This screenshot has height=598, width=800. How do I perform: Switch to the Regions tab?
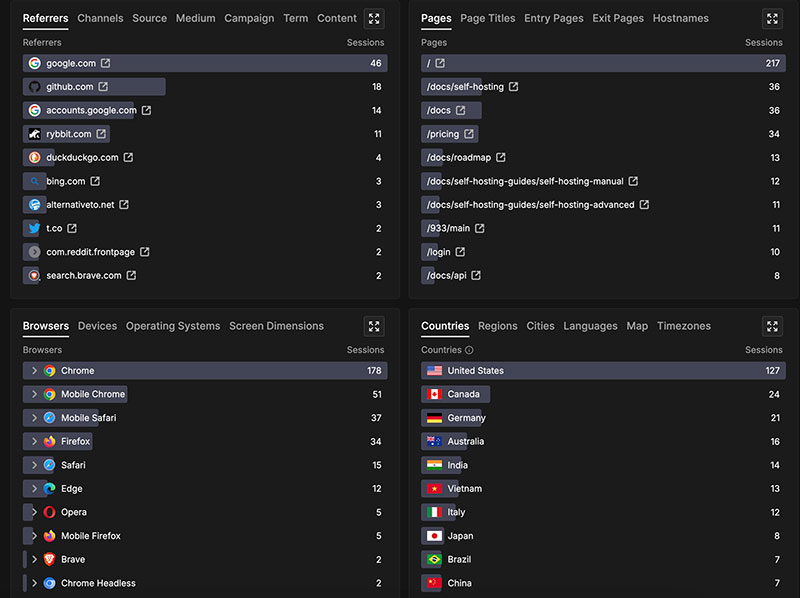(497, 326)
